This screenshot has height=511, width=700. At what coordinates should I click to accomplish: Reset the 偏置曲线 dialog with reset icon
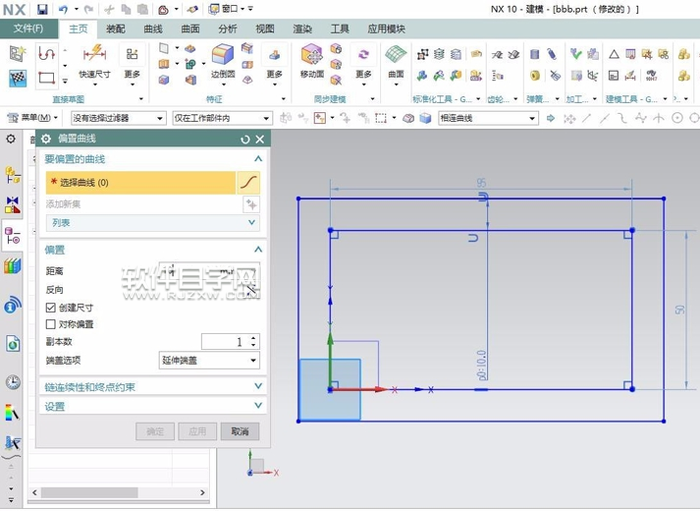[246, 140]
